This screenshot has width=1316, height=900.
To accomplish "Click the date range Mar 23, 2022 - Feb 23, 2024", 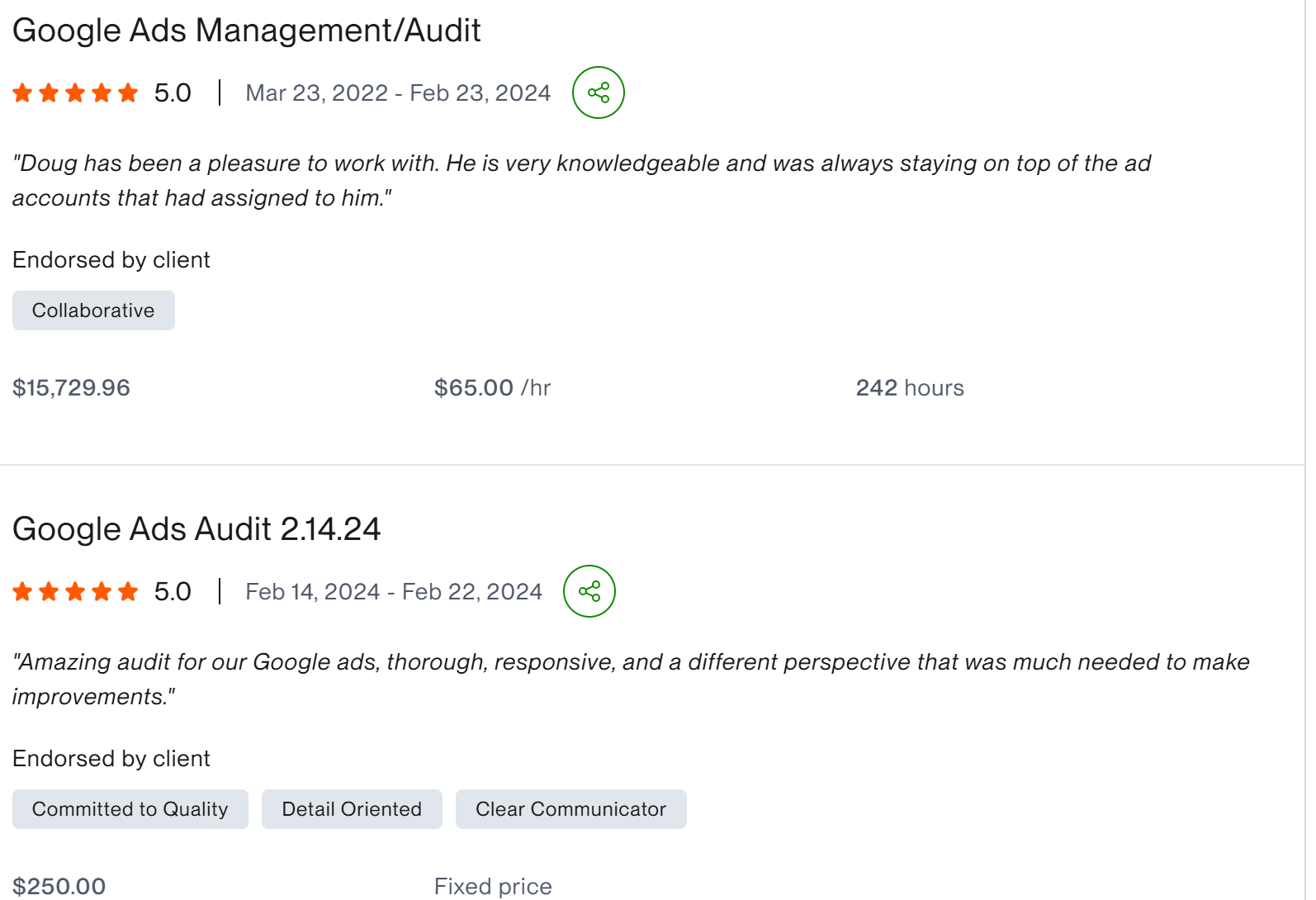I will point(398,92).
